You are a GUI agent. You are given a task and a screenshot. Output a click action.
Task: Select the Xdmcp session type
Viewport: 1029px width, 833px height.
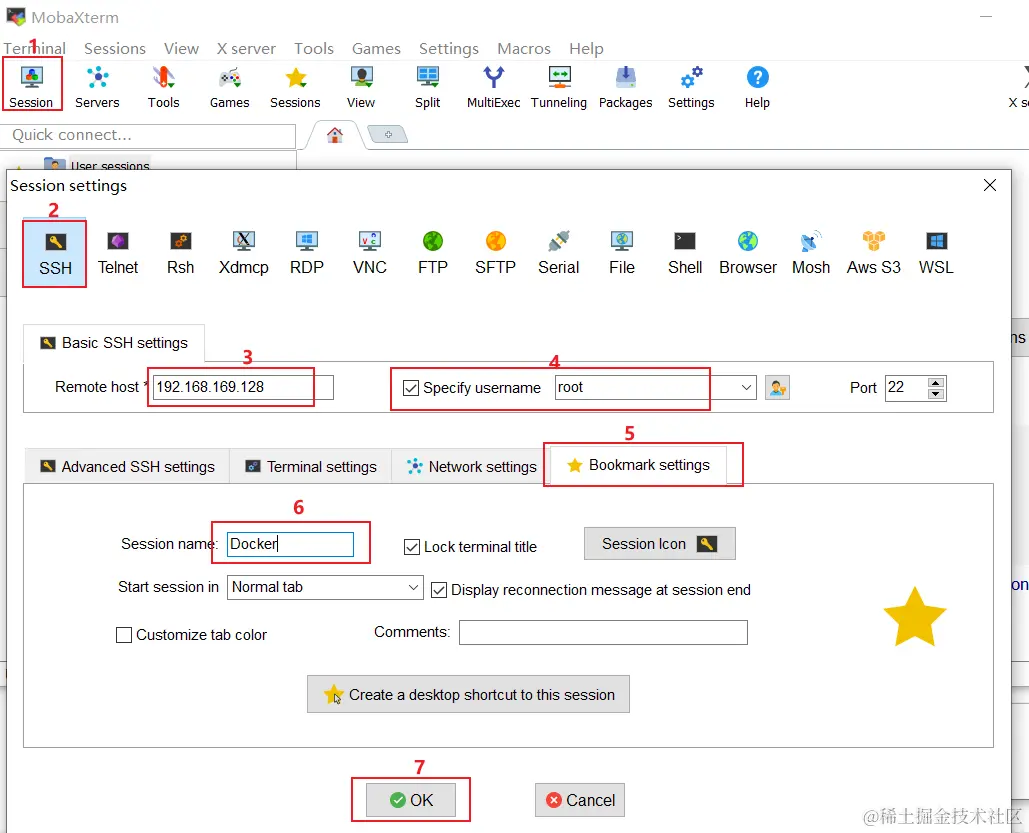point(243,253)
